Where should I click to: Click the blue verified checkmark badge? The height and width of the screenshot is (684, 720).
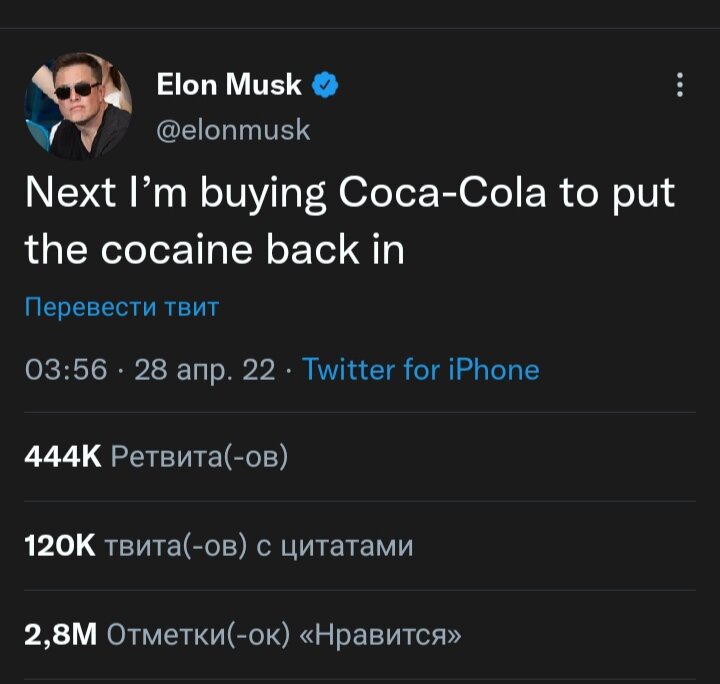(325, 86)
